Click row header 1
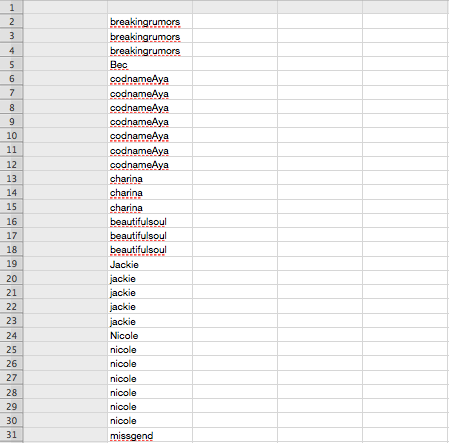The image size is (449, 443). (x=11, y=7)
